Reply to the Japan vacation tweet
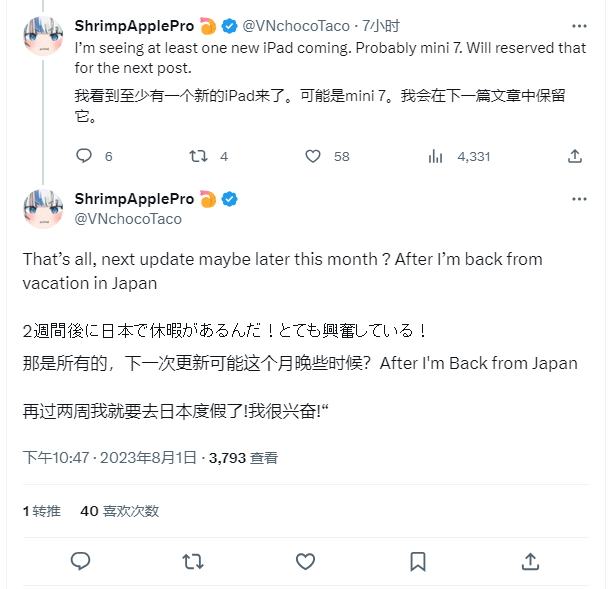 [x=80, y=561]
